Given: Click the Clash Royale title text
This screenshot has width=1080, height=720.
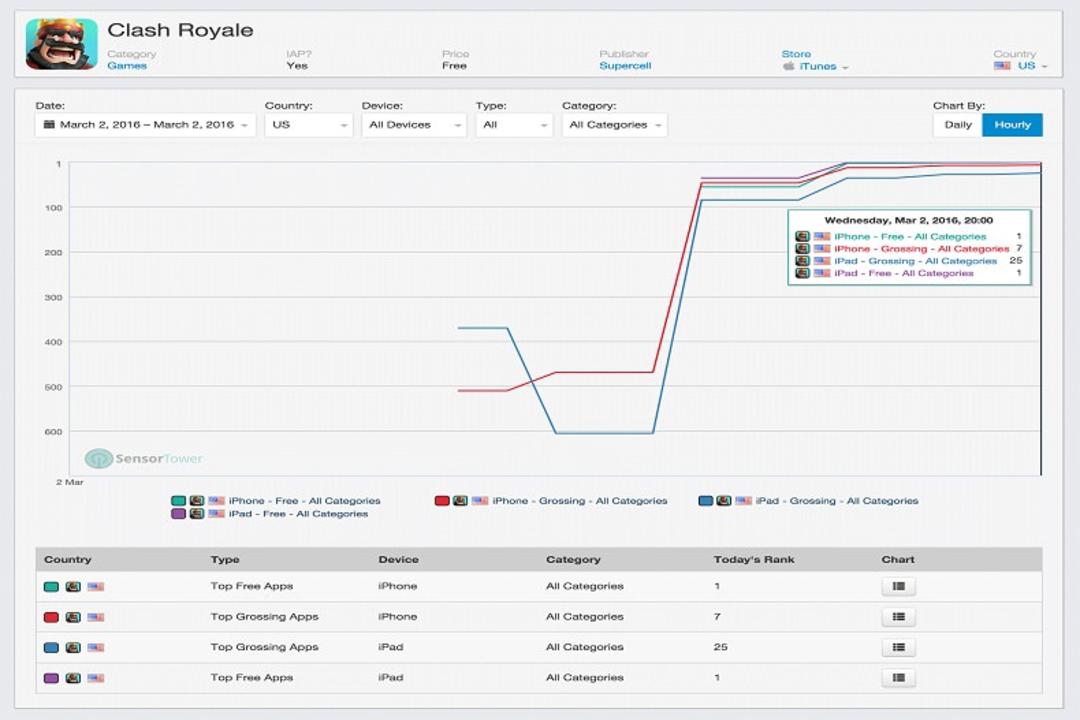Looking at the screenshot, I should click(x=180, y=30).
